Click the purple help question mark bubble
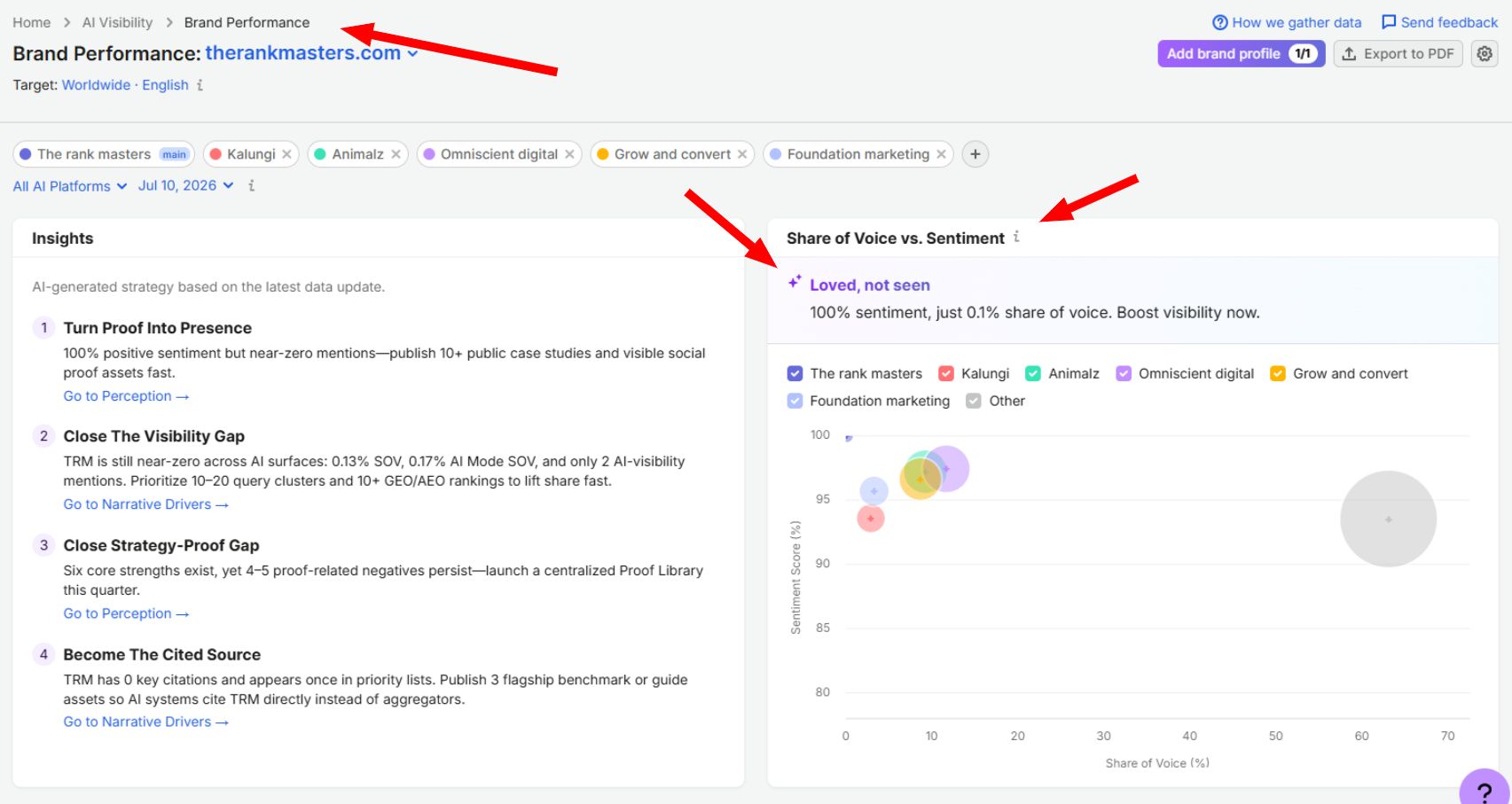 pos(1485,789)
